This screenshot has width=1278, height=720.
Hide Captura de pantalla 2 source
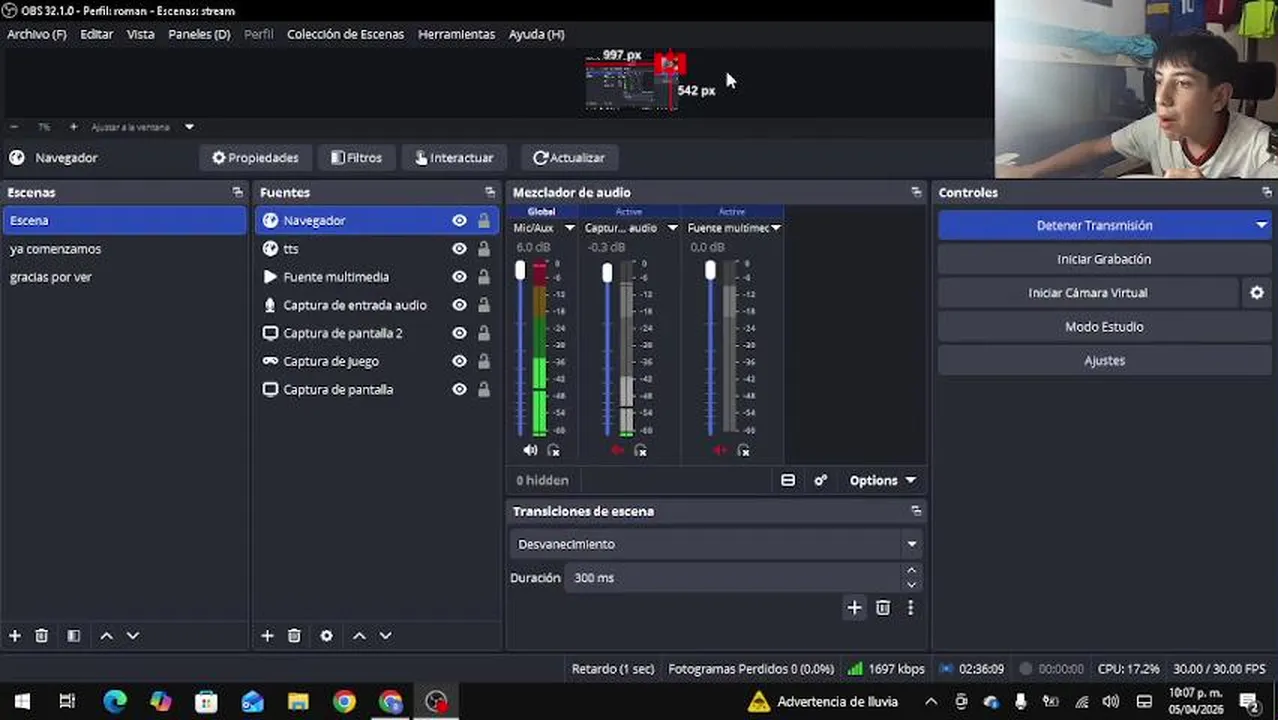(459, 333)
